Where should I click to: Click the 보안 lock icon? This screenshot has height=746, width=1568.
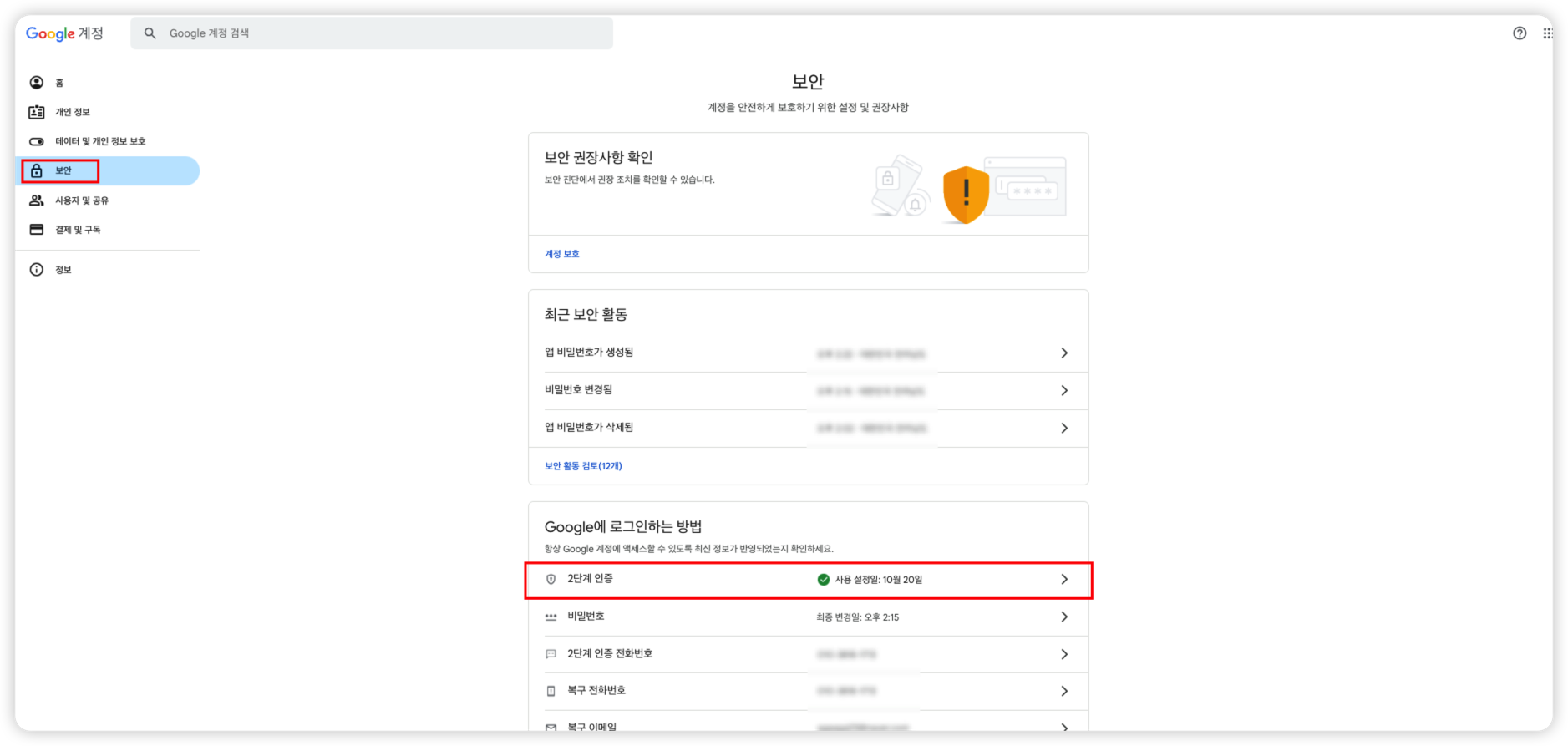tap(37, 170)
